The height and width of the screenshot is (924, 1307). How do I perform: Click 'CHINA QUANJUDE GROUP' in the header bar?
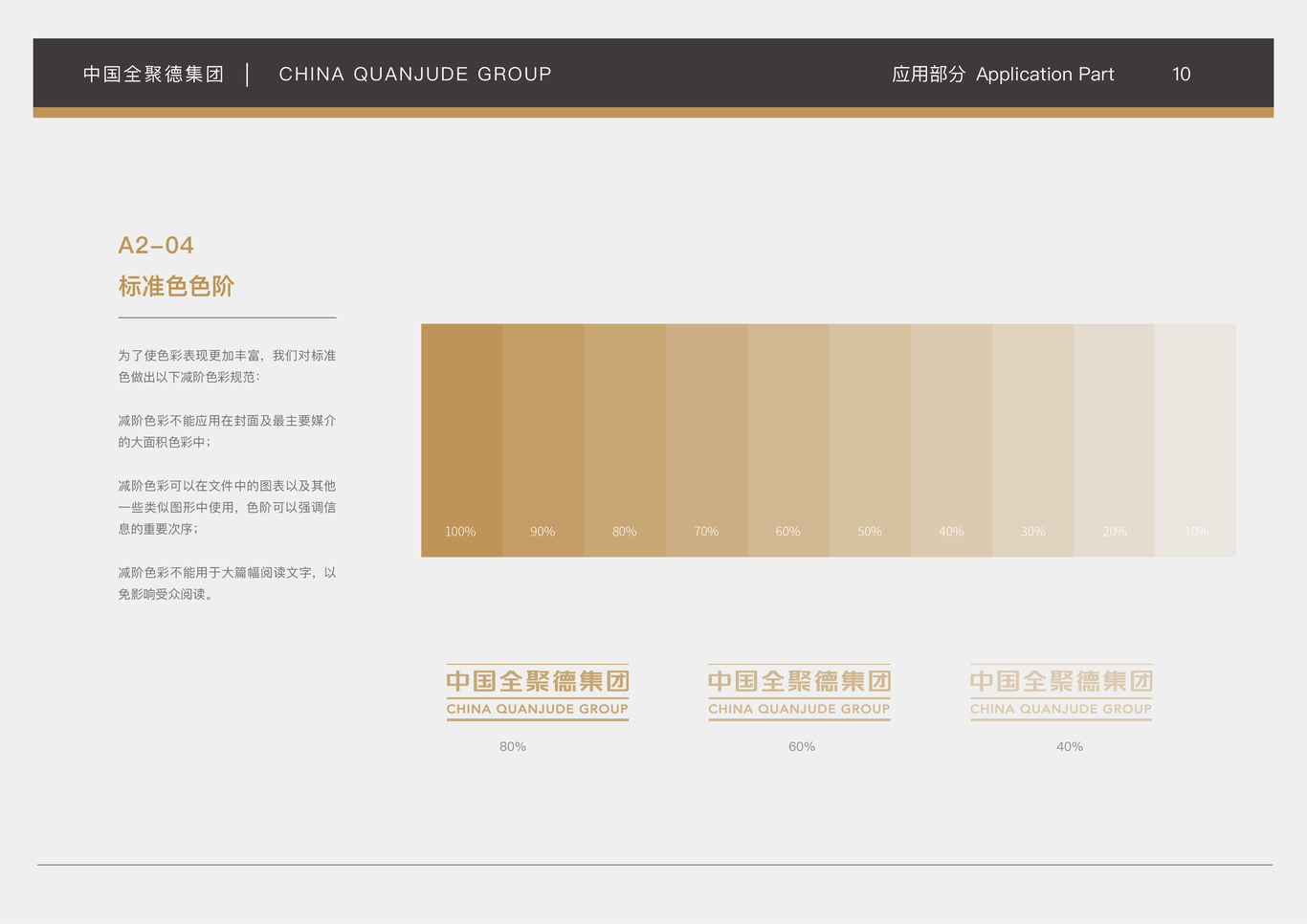click(415, 74)
